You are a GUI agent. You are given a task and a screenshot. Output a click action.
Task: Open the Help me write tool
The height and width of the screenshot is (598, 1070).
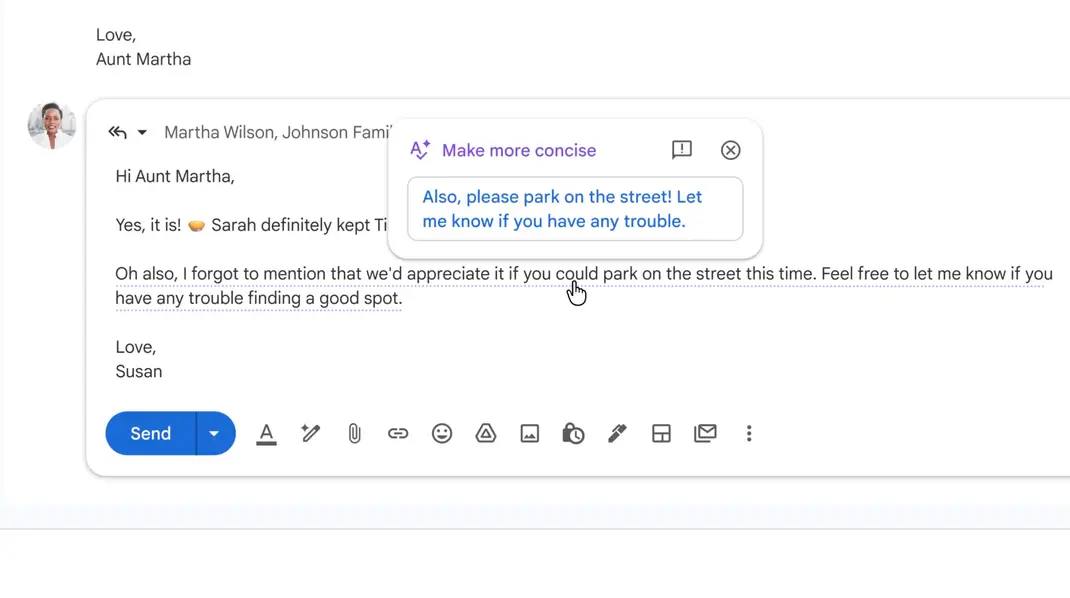tap(310, 433)
